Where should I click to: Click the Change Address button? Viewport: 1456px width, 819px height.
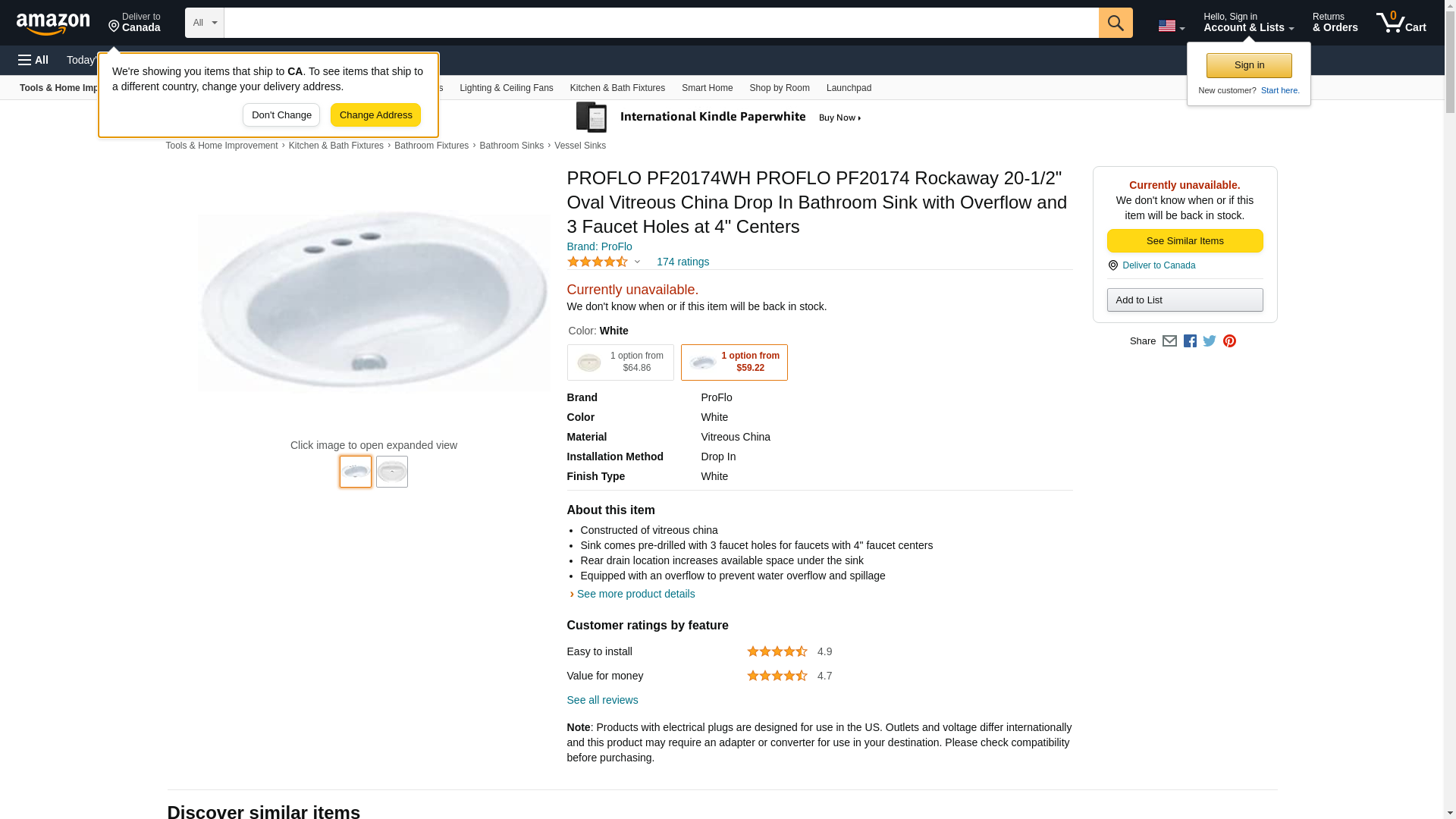click(375, 115)
